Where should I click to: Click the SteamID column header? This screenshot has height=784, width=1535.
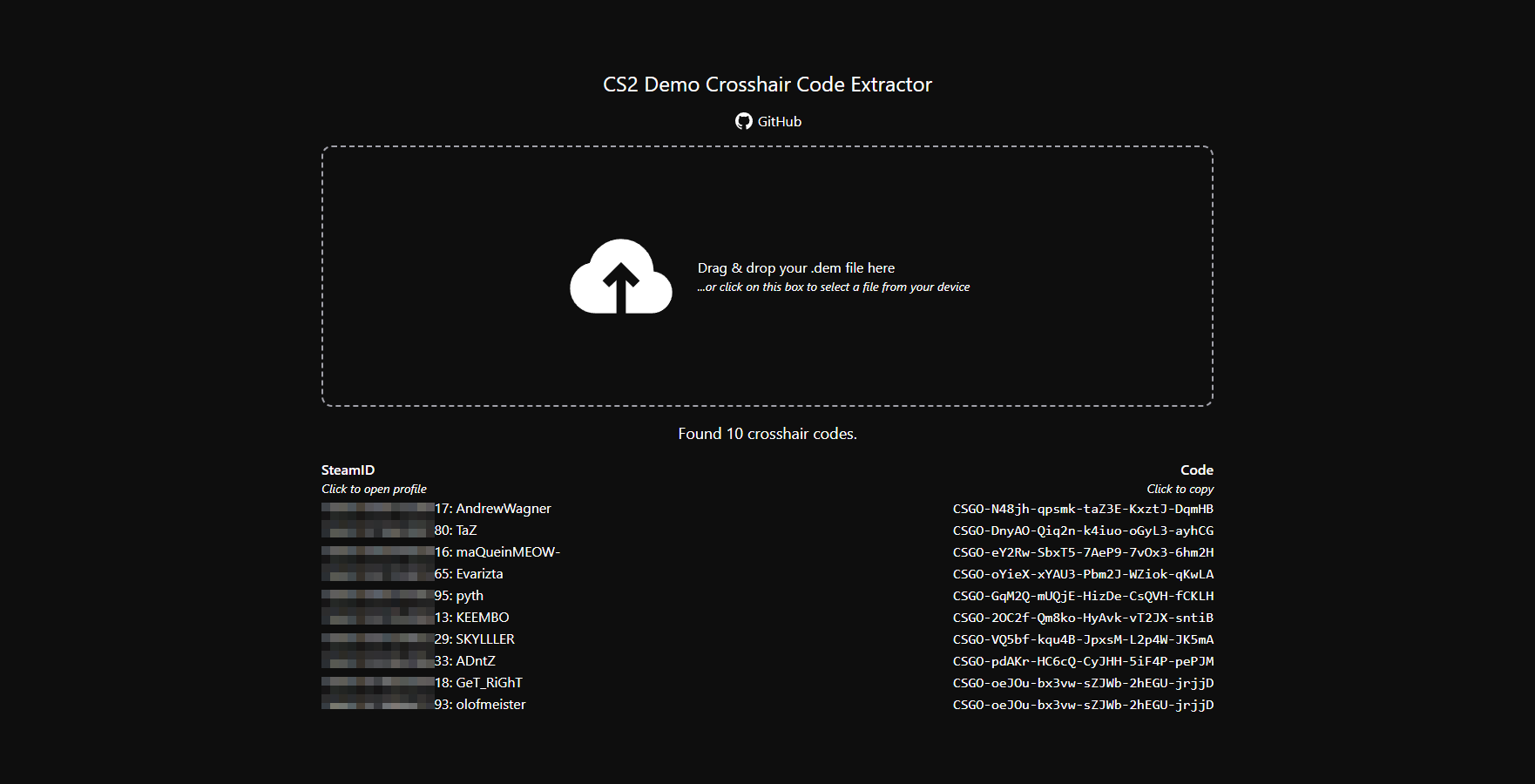click(348, 470)
